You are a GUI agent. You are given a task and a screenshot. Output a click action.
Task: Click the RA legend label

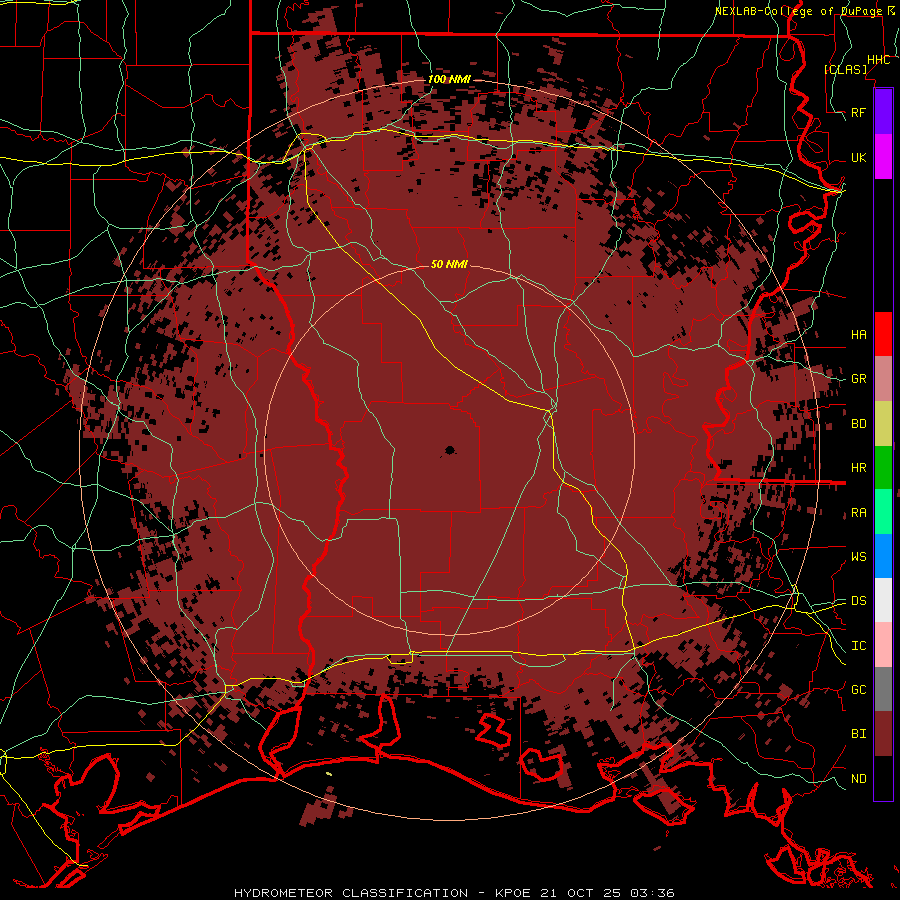coord(859,513)
